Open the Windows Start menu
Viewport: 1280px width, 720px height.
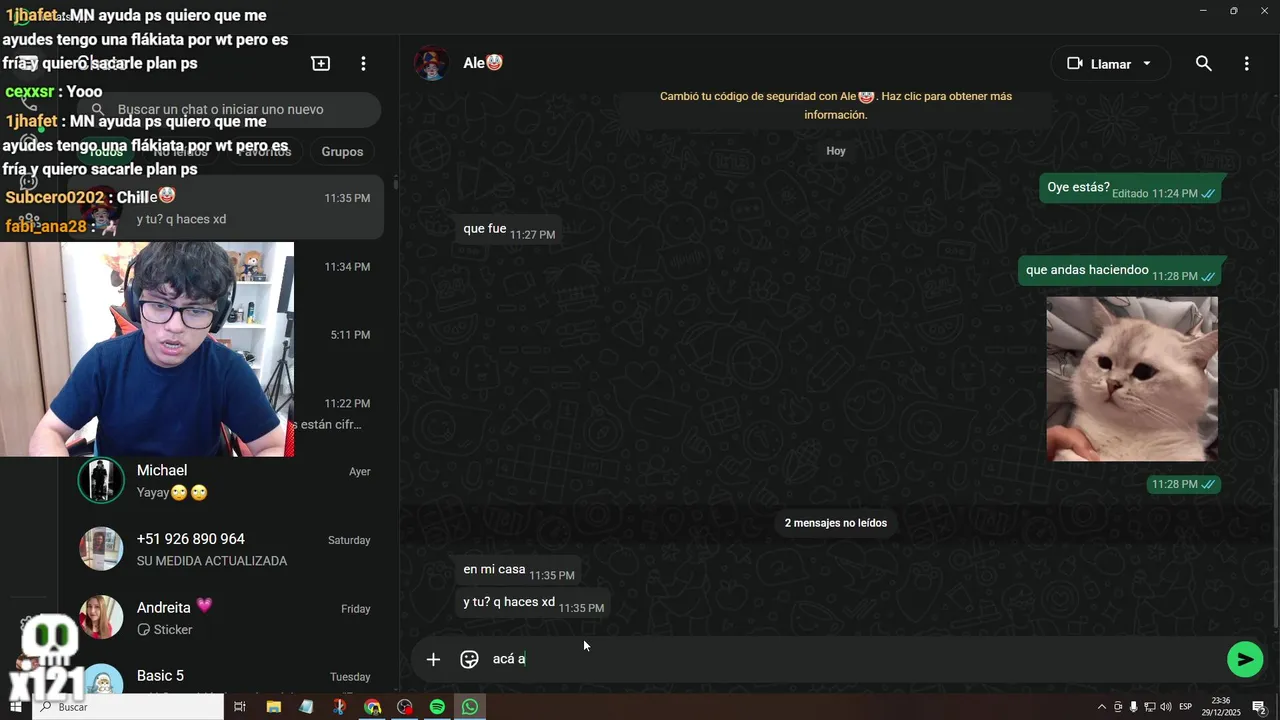point(18,707)
